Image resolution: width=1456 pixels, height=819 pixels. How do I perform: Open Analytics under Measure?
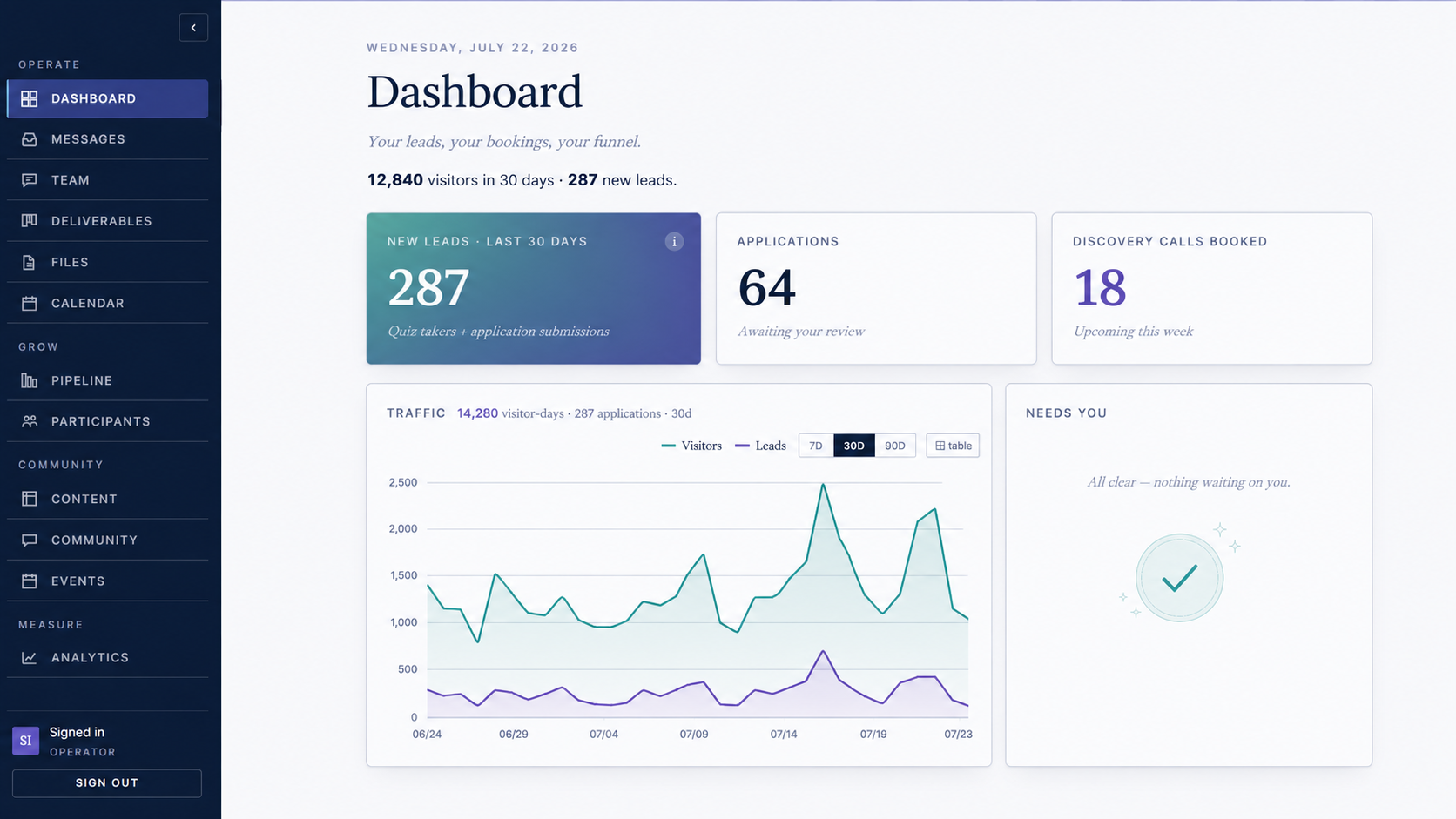pos(107,657)
